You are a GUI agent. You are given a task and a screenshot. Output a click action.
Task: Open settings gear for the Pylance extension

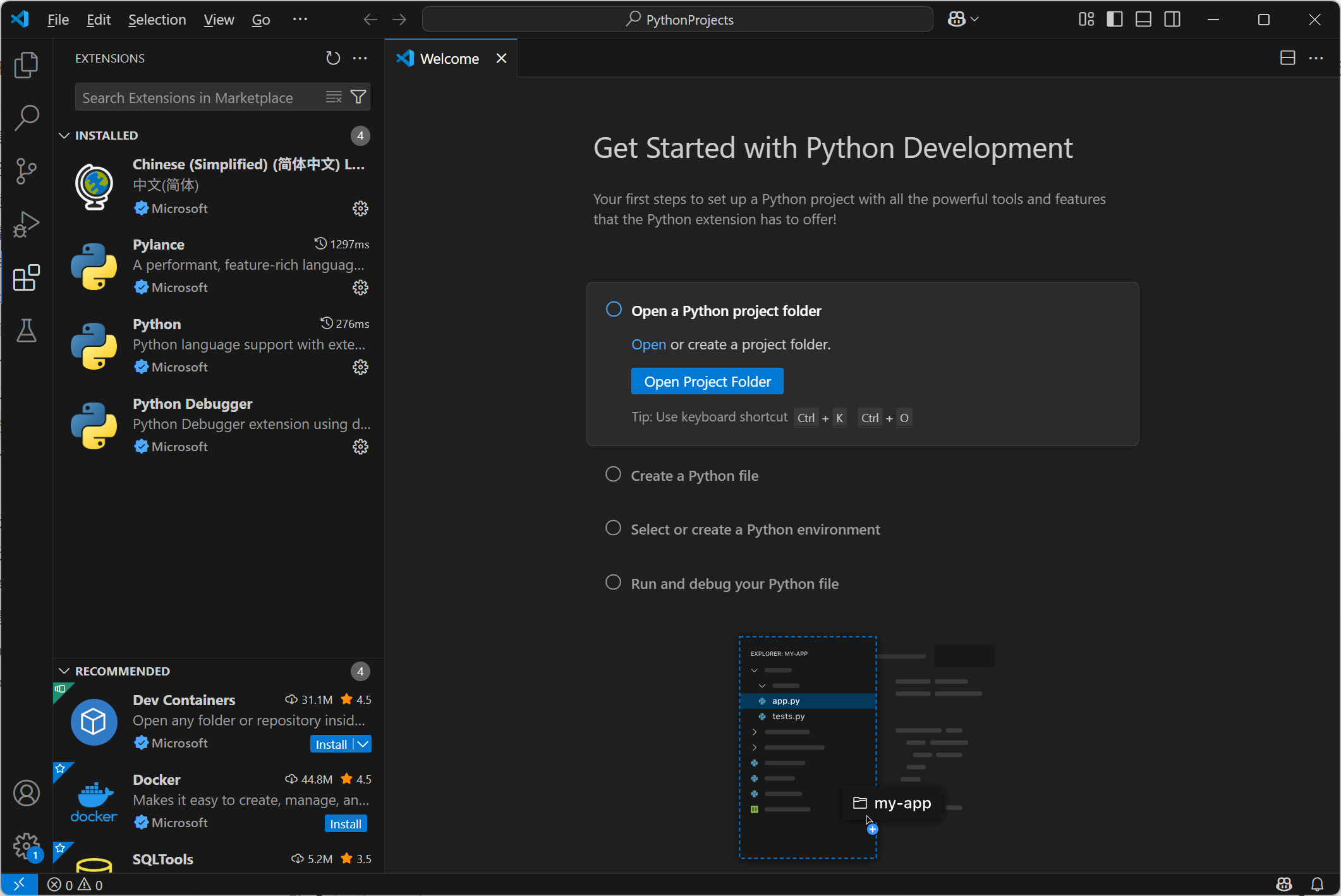click(x=360, y=288)
